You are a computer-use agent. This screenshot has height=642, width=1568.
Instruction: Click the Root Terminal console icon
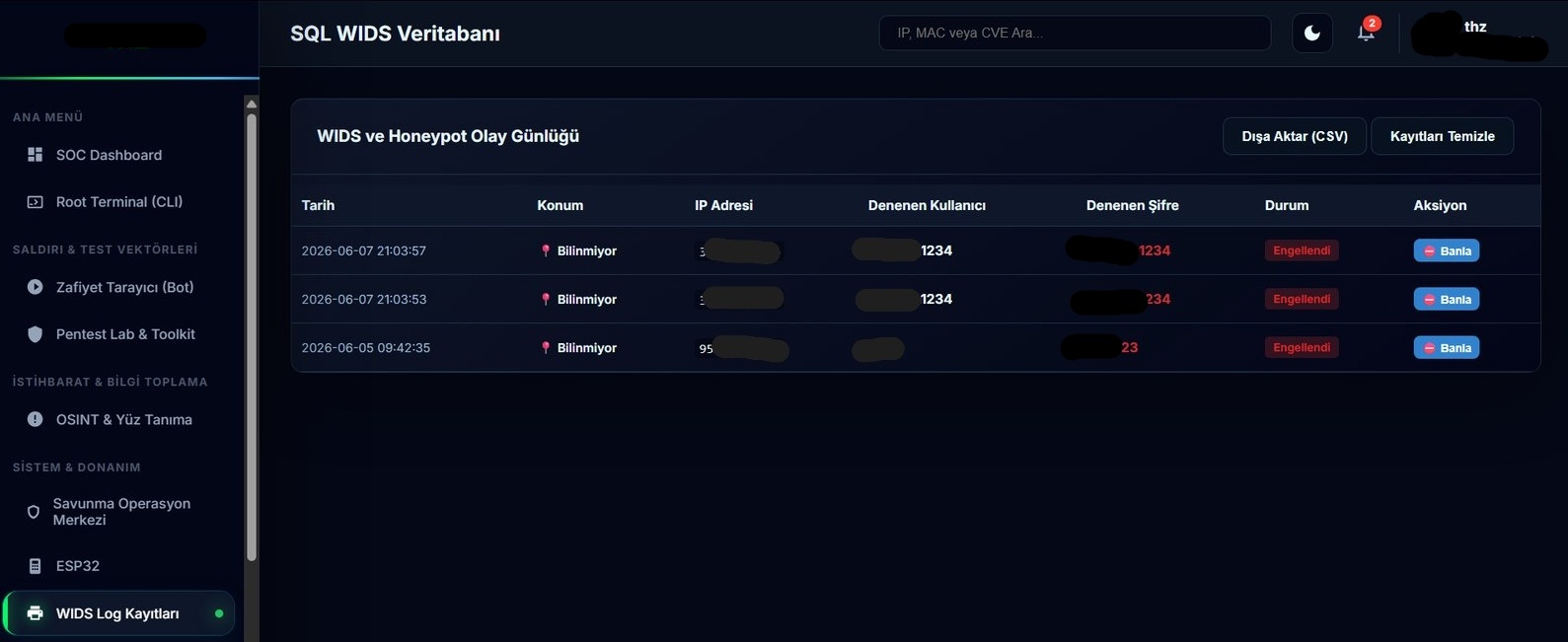point(35,202)
